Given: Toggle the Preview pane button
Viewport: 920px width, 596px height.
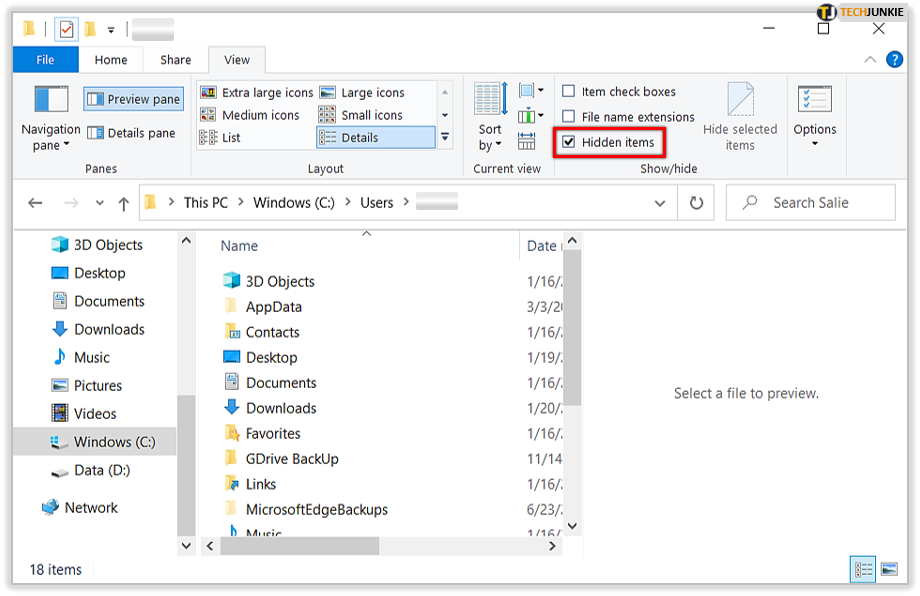Looking at the screenshot, I should click(134, 99).
